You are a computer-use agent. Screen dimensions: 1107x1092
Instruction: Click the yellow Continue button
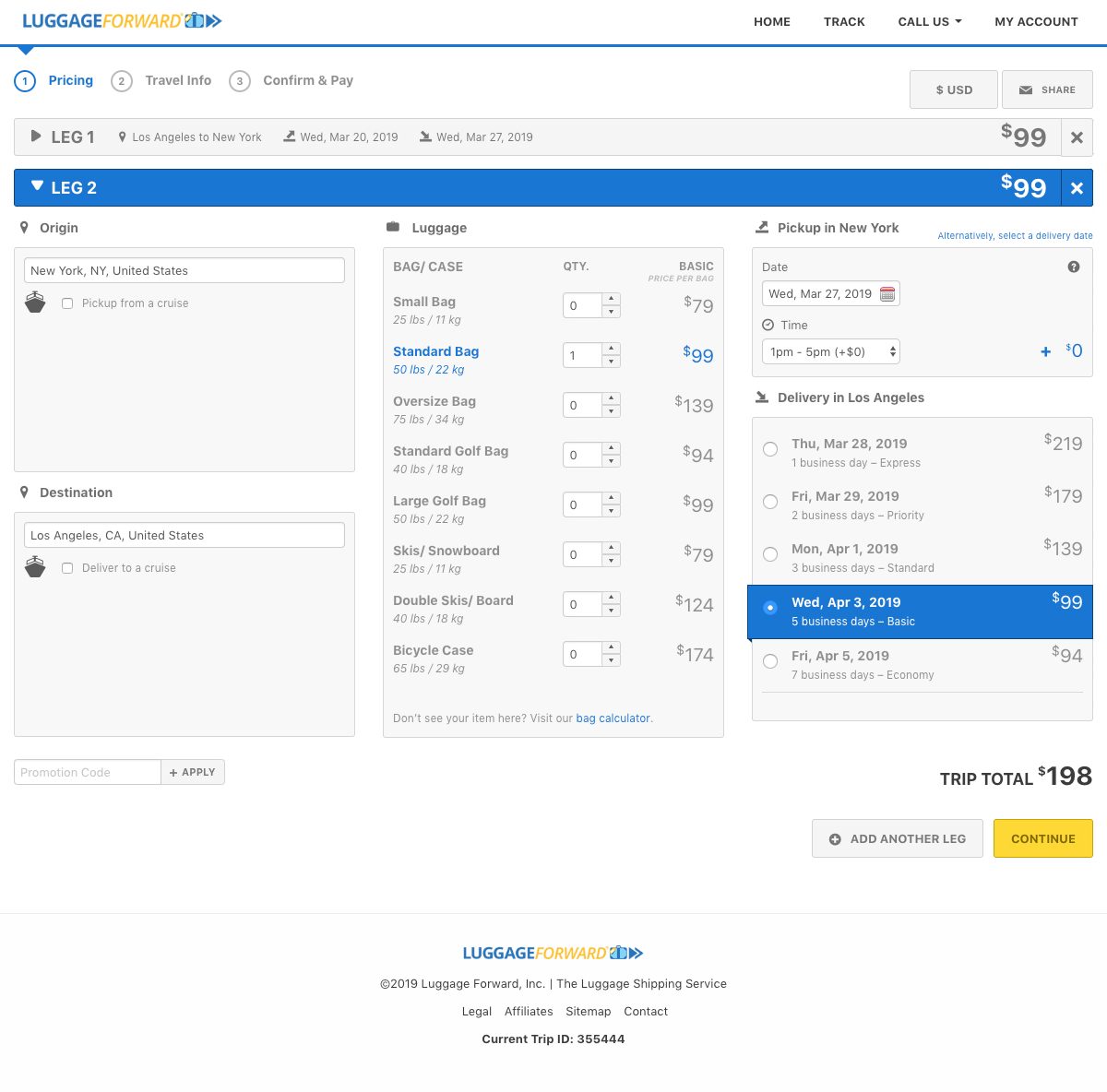1043,838
